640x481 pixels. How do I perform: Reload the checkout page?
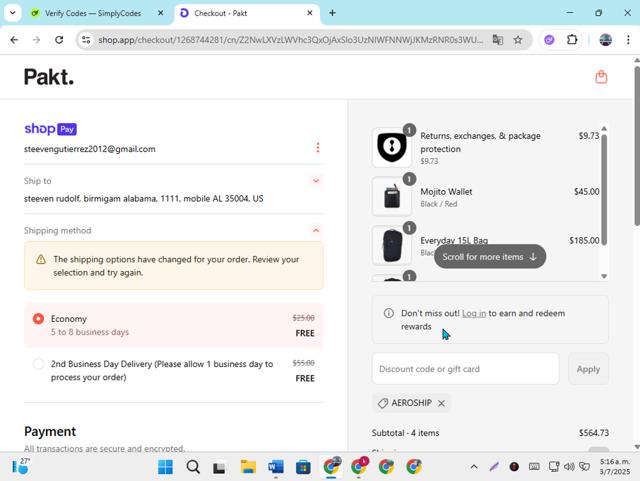point(59,40)
